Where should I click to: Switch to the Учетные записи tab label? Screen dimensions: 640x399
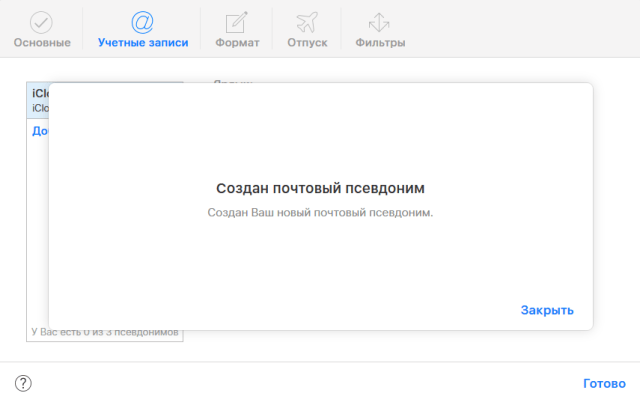[143, 42]
